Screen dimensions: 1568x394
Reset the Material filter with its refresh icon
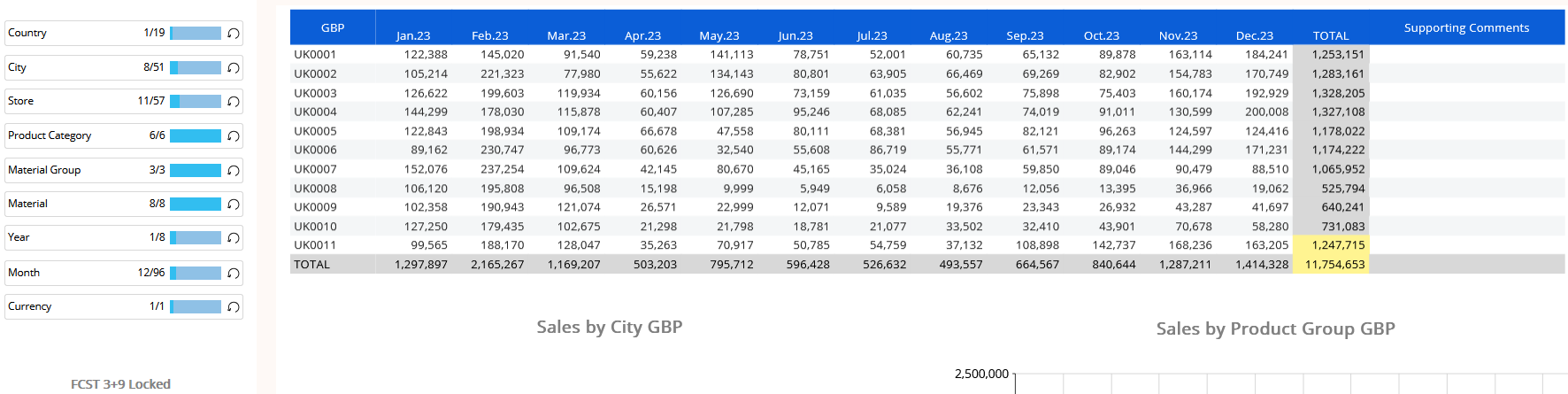click(234, 205)
